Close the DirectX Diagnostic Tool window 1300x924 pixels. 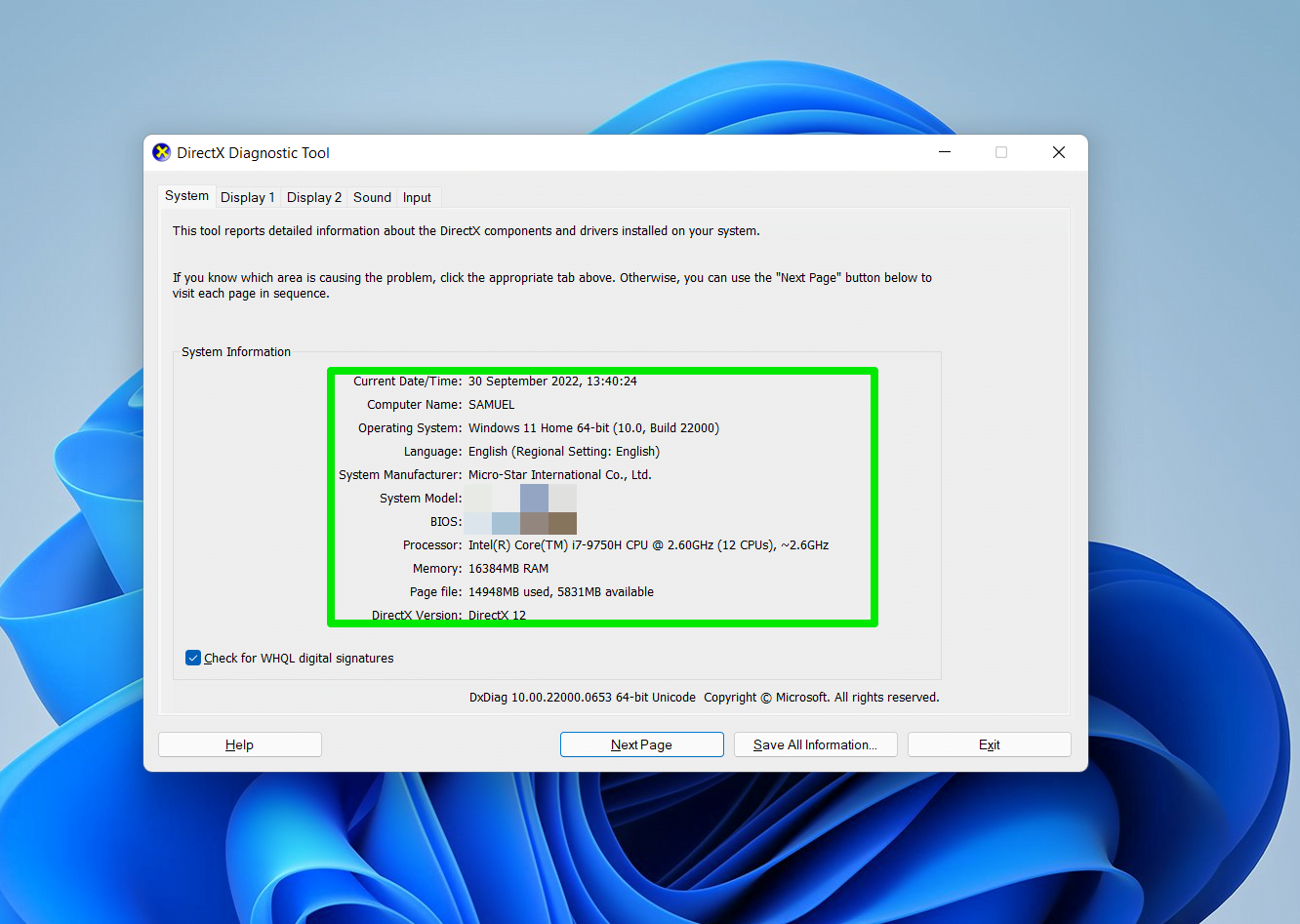click(1059, 152)
